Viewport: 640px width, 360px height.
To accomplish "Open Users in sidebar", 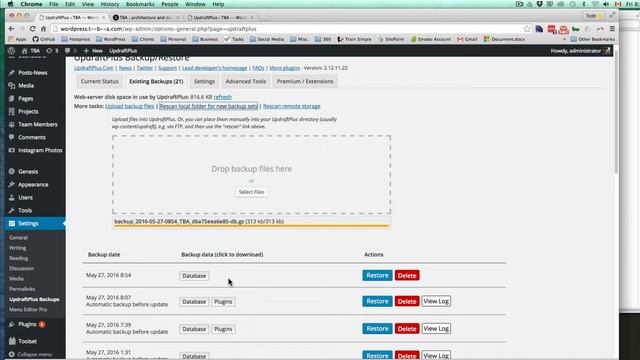I will (25, 198).
